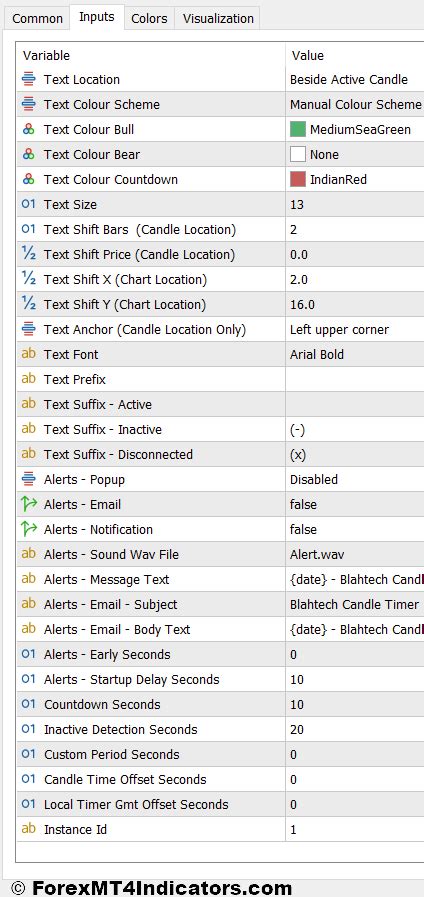Toggle the Alerts - Notification false value

[355, 530]
